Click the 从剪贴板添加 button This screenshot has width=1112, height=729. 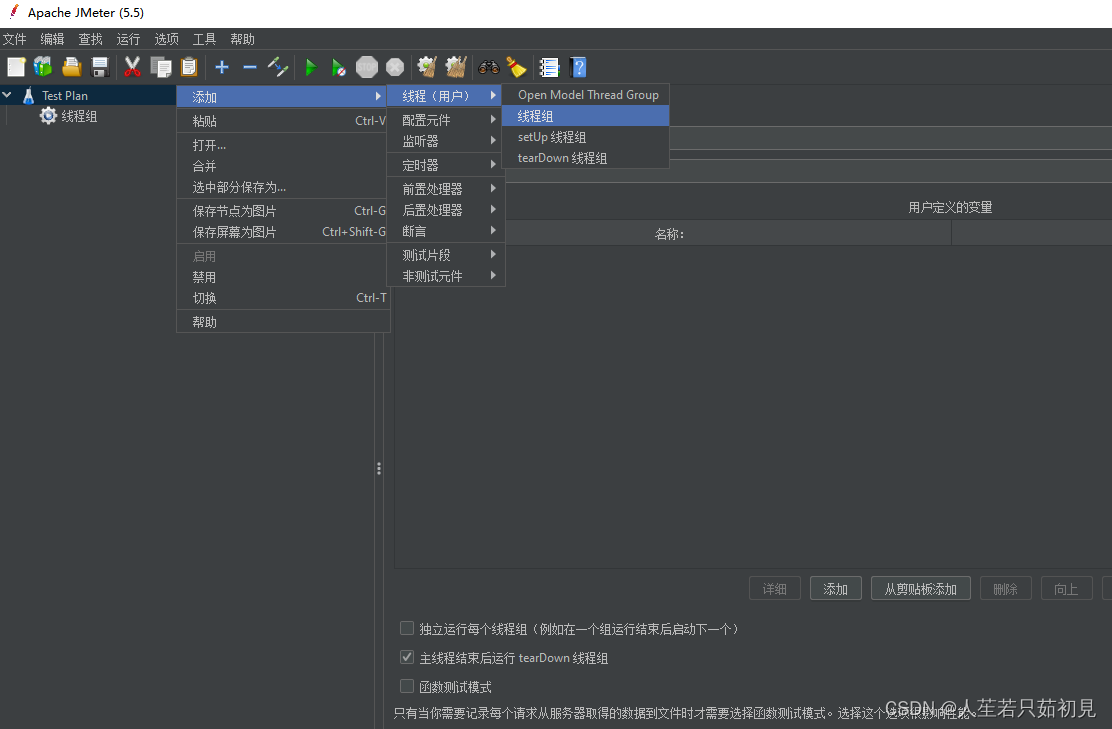pos(921,589)
